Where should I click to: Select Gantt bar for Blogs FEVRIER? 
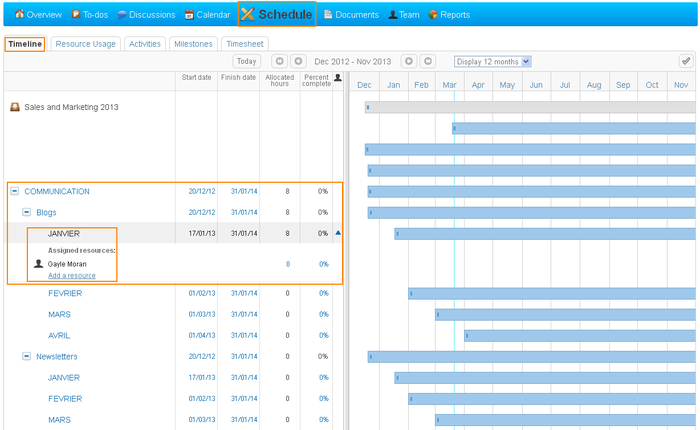click(x=552, y=293)
